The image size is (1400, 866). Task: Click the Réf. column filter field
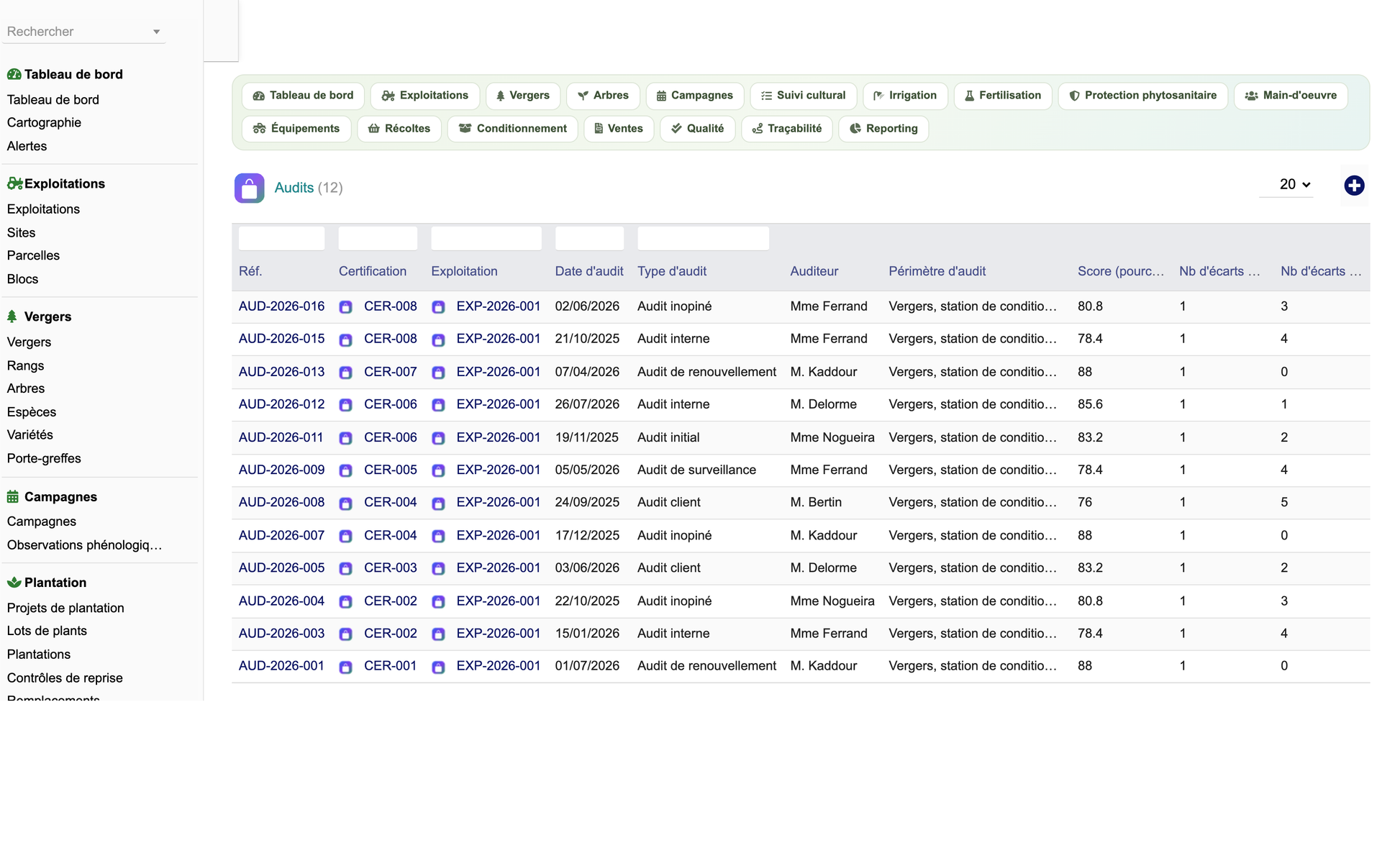pyautogui.click(x=281, y=238)
